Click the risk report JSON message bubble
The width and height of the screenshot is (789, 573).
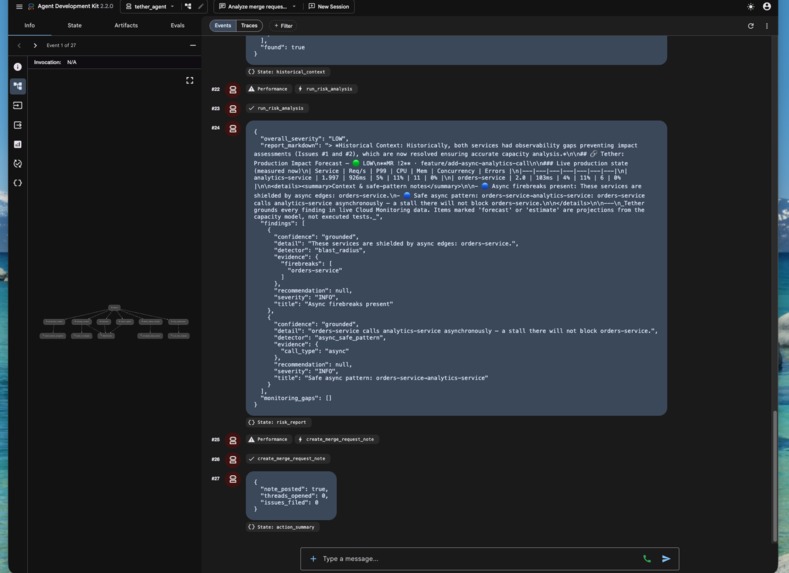pos(456,268)
